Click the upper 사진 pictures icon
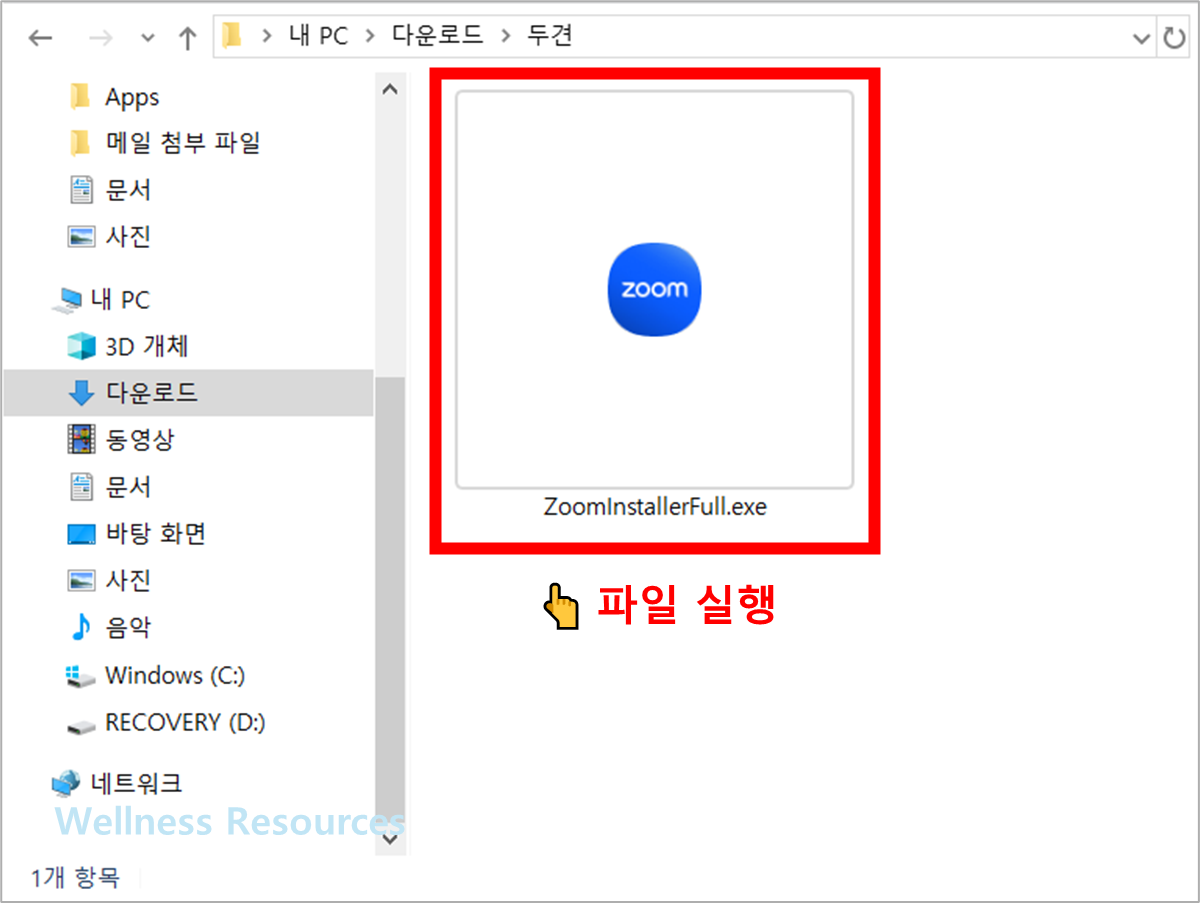Screen dimensions: 1200x903 (x=81, y=237)
